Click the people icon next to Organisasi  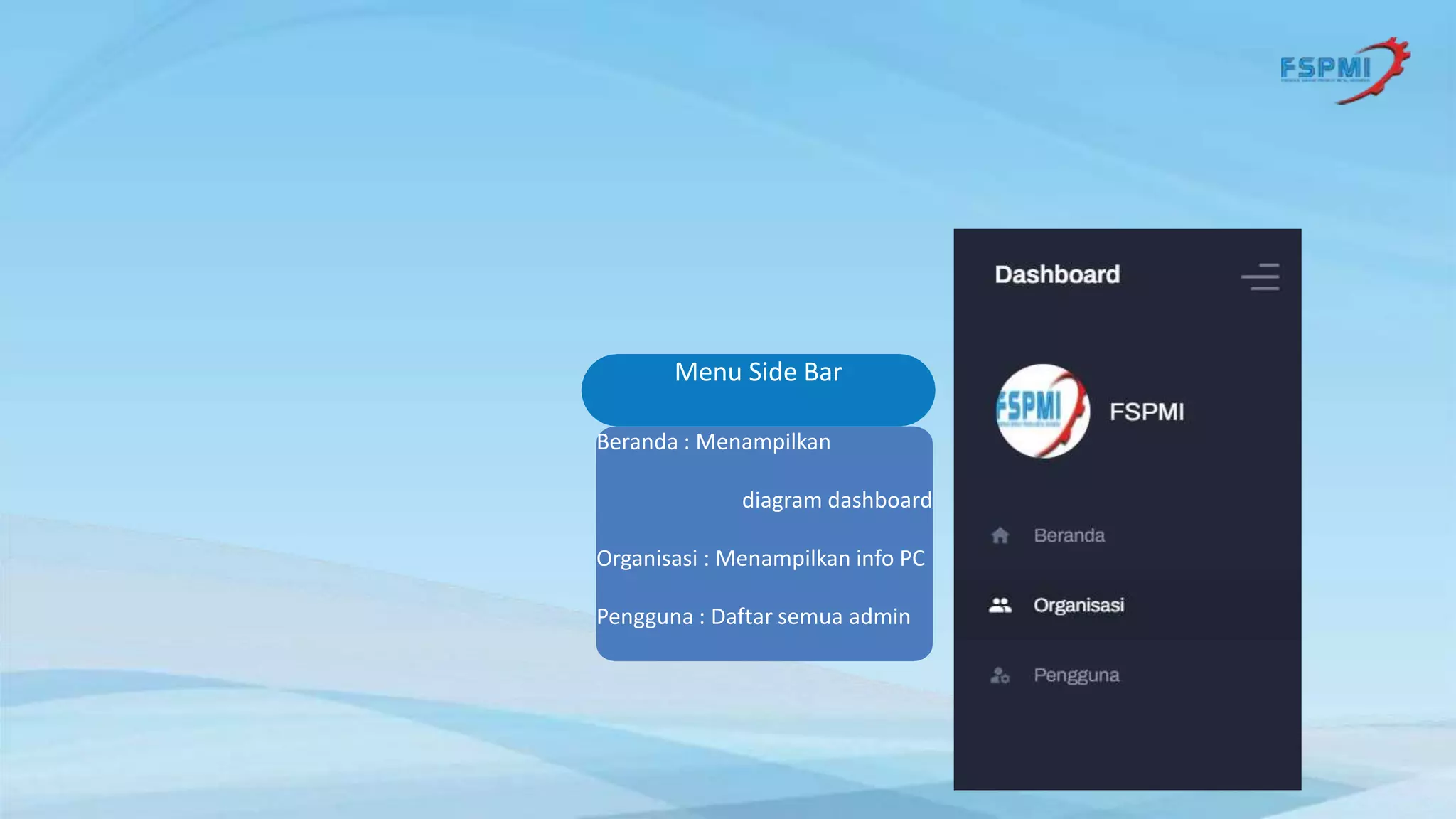(1000, 605)
